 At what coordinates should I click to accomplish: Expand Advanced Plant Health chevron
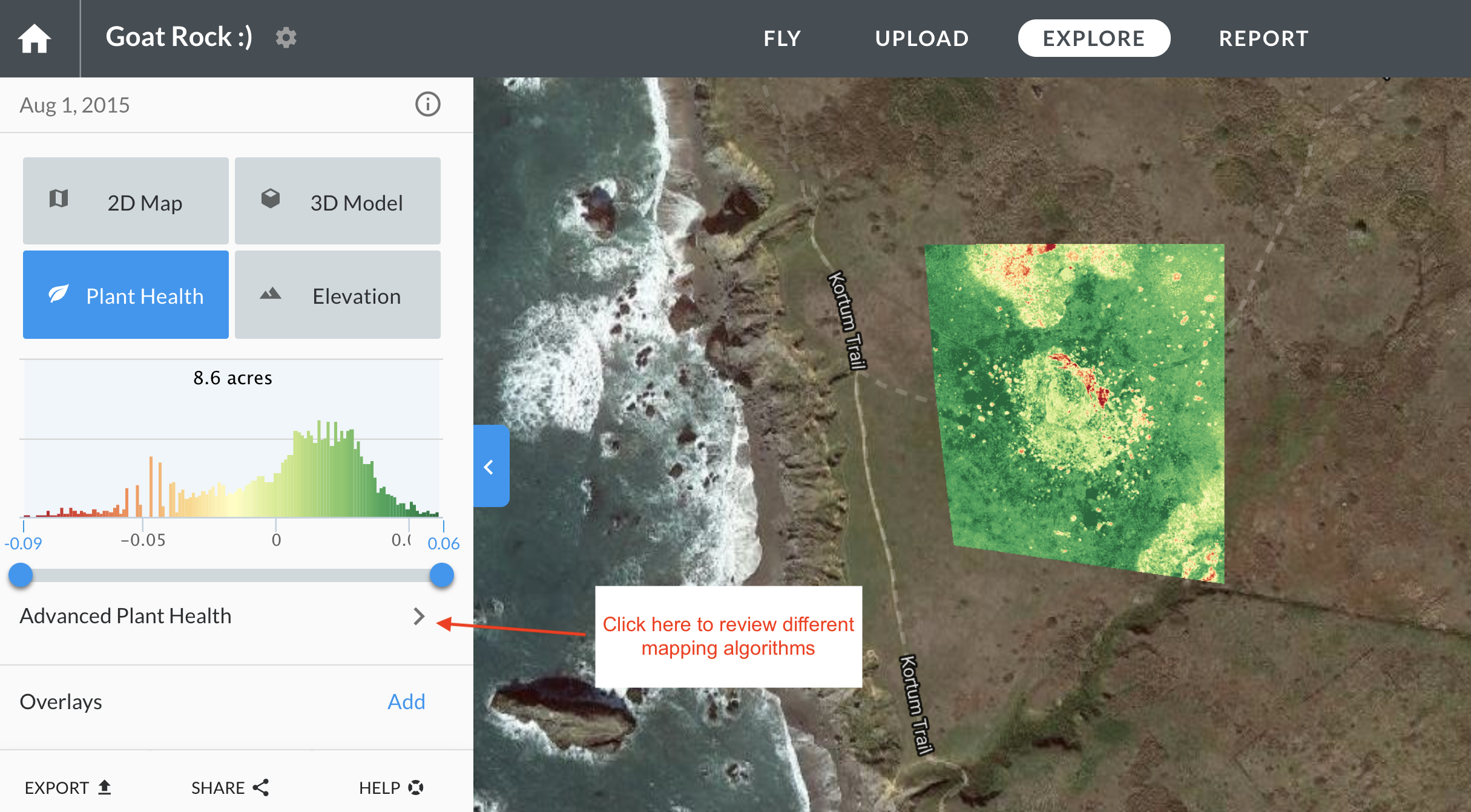pos(419,616)
